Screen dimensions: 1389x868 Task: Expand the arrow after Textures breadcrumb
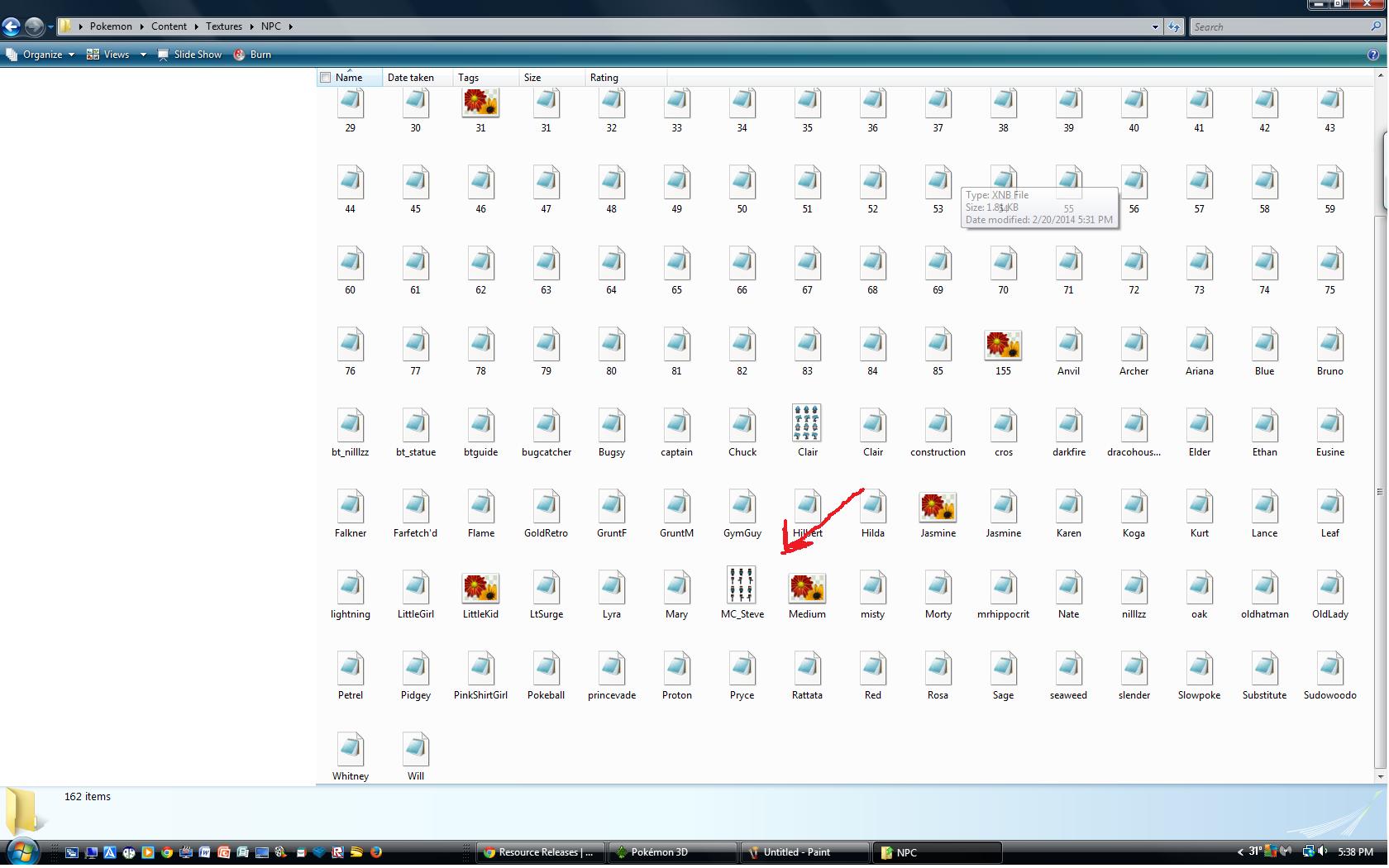click(251, 26)
